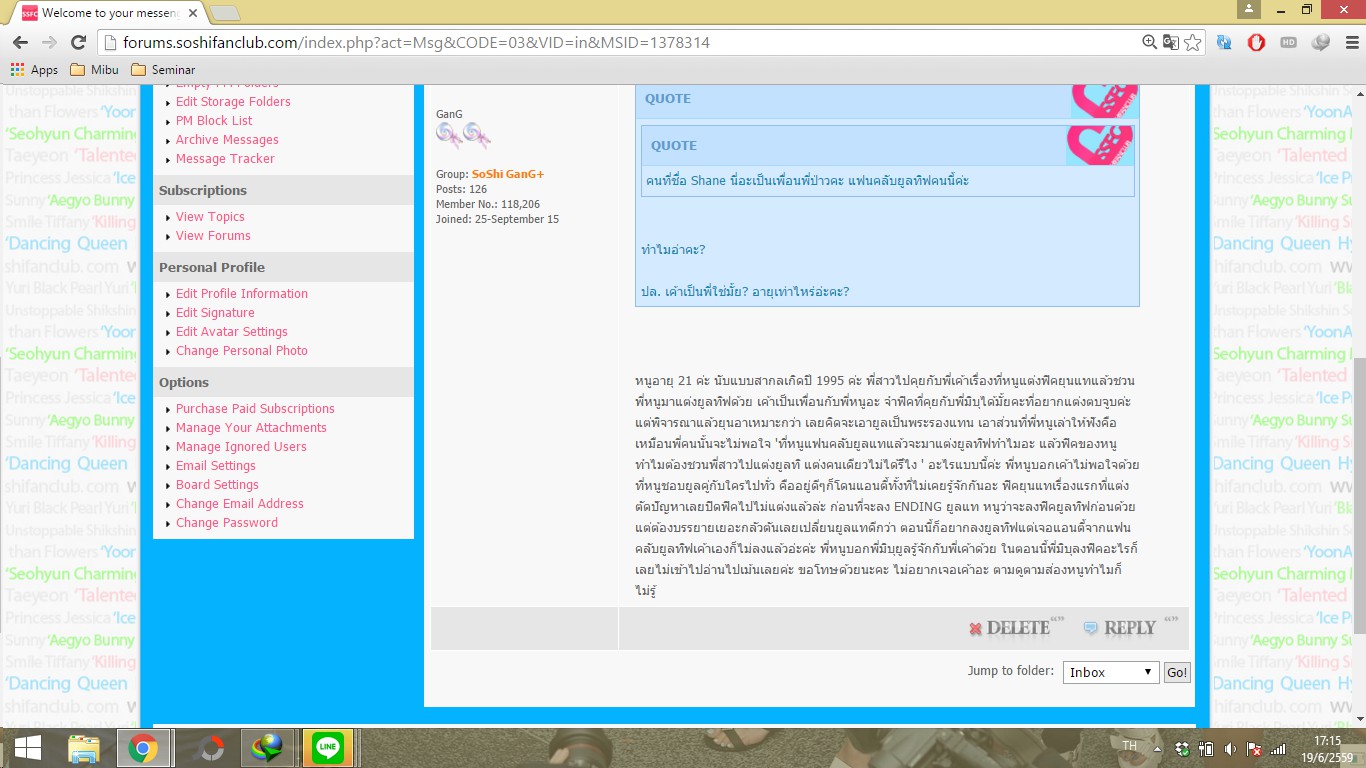Open Board Settings
Image resolution: width=1366 pixels, height=768 pixels.
click(x=217, y=485)
